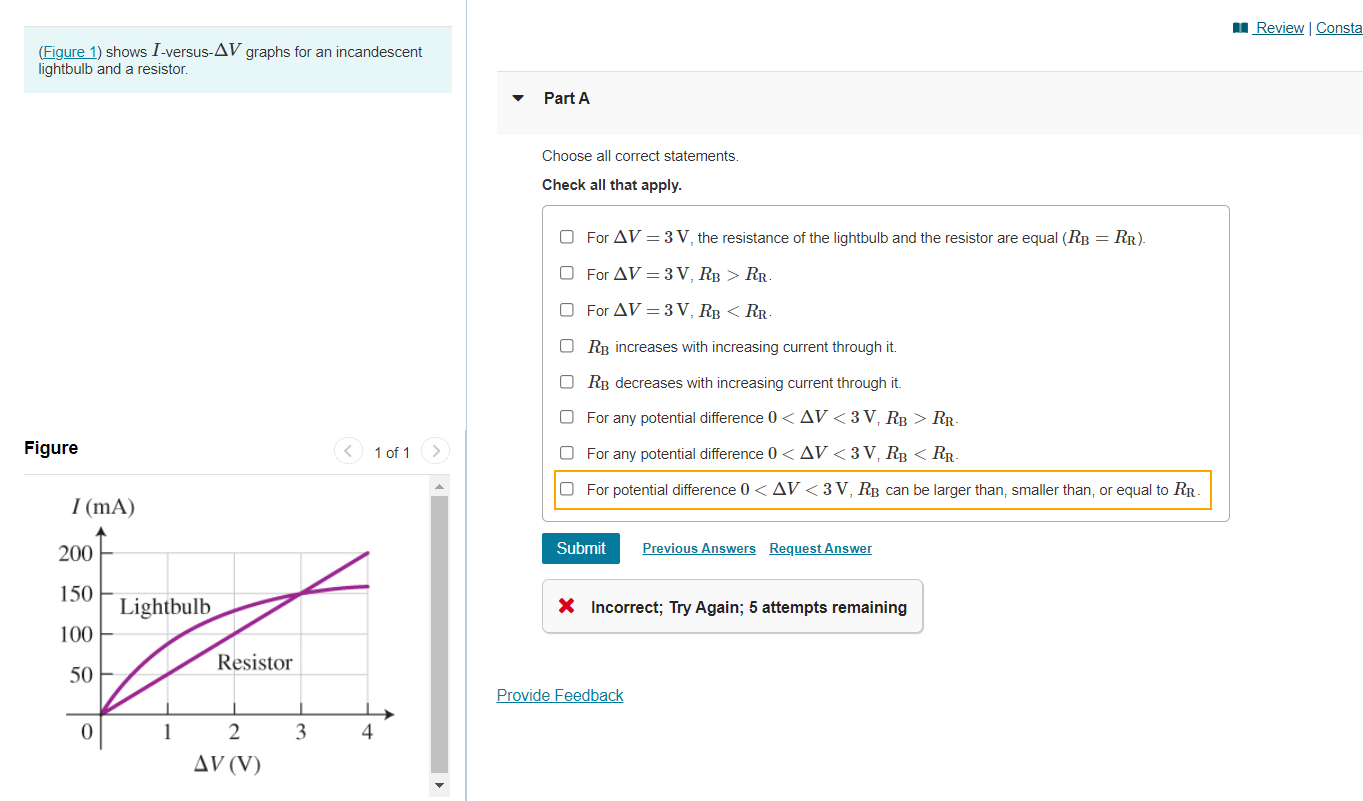This screenshot has height=801, width=1363.
Task: Open Previous Answers
Action: tap(698, 548)
